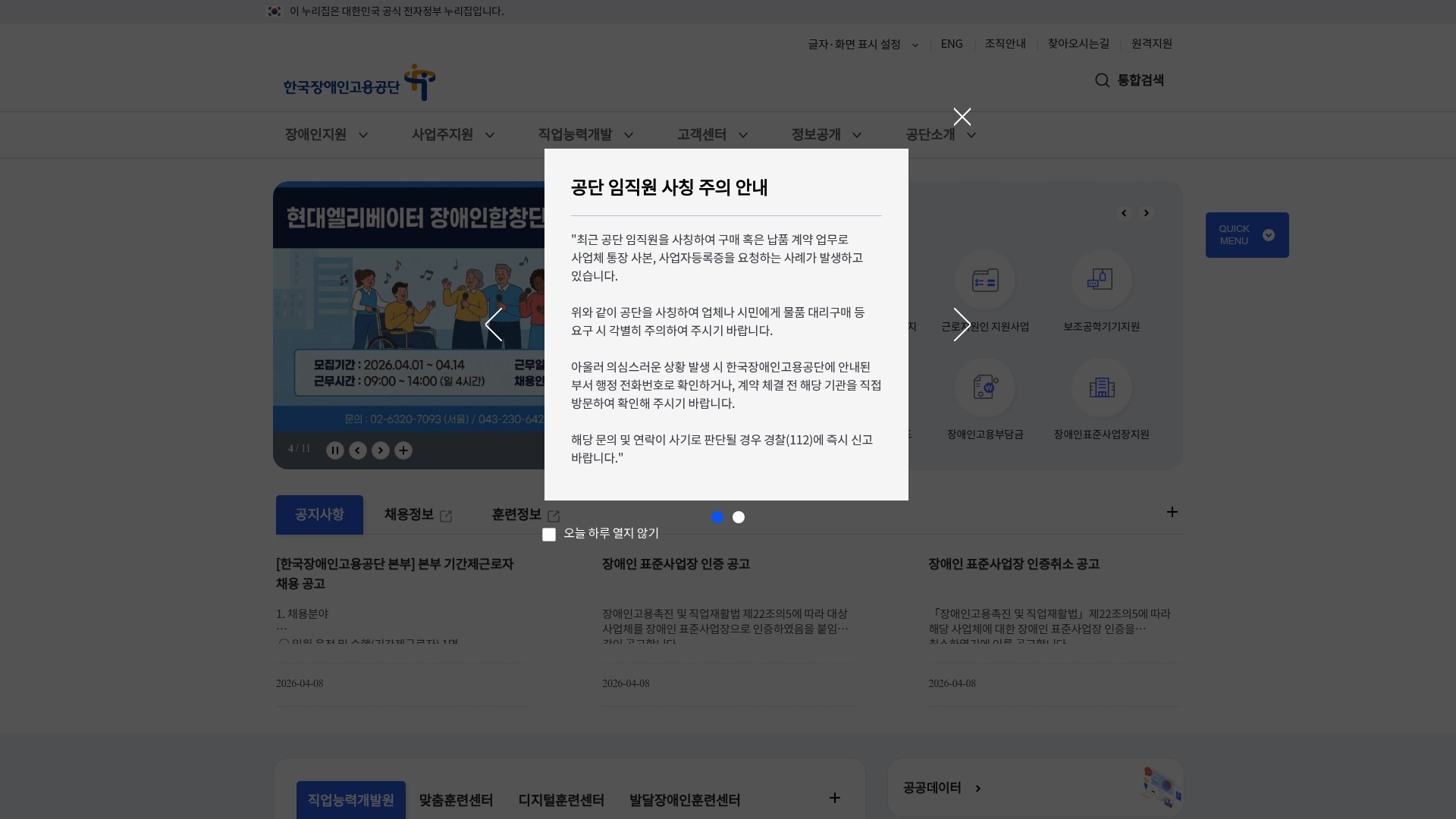The image size is (1456, 819).
Task: Select the 근로지원인 지원사업 folder icon
Action: tap(985, 280)
